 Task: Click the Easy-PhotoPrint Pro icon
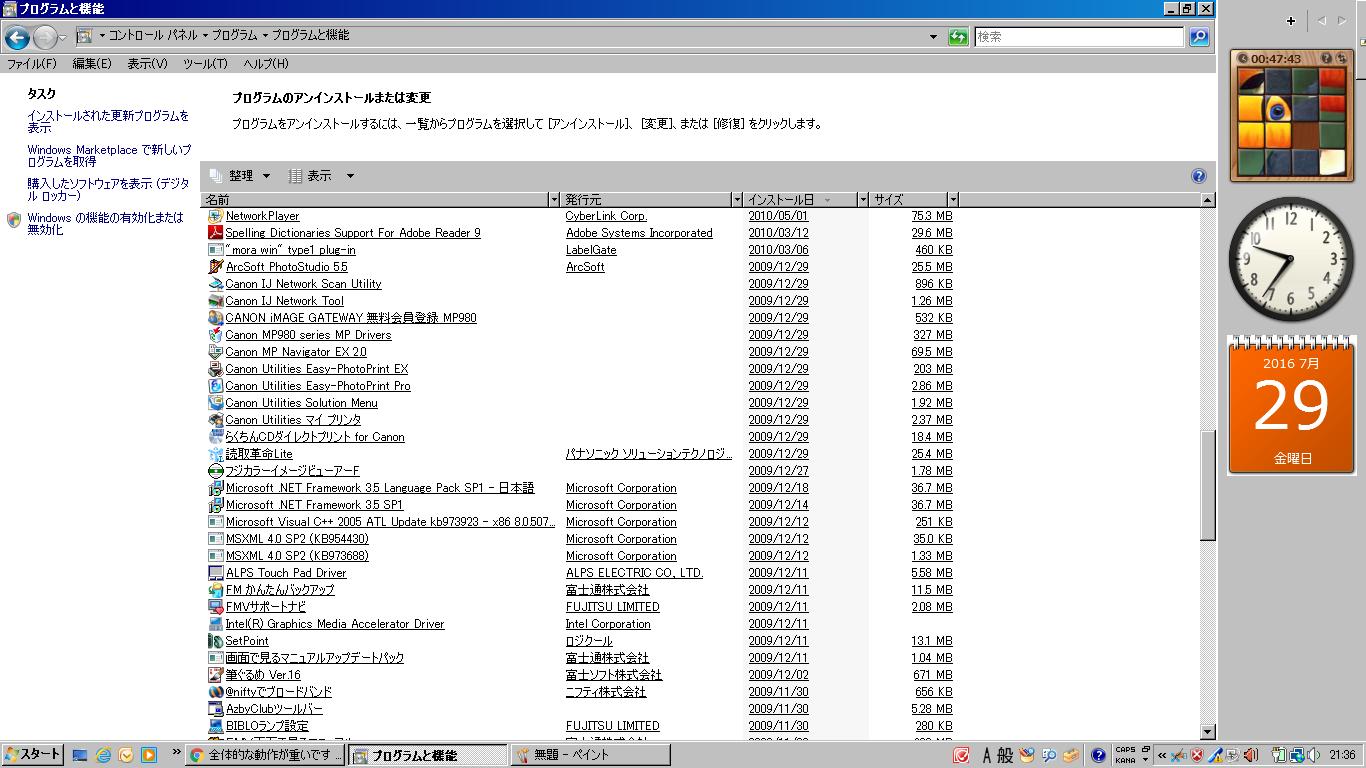(214, 386)
